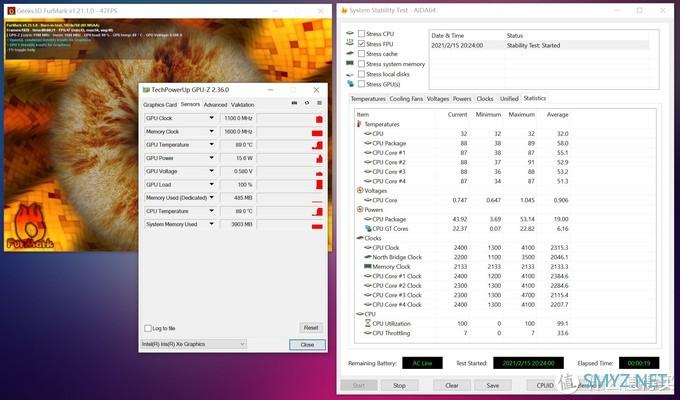Click the CPU Utilization hourglass icon
The image size is (680, 400).
click(368, 323)
